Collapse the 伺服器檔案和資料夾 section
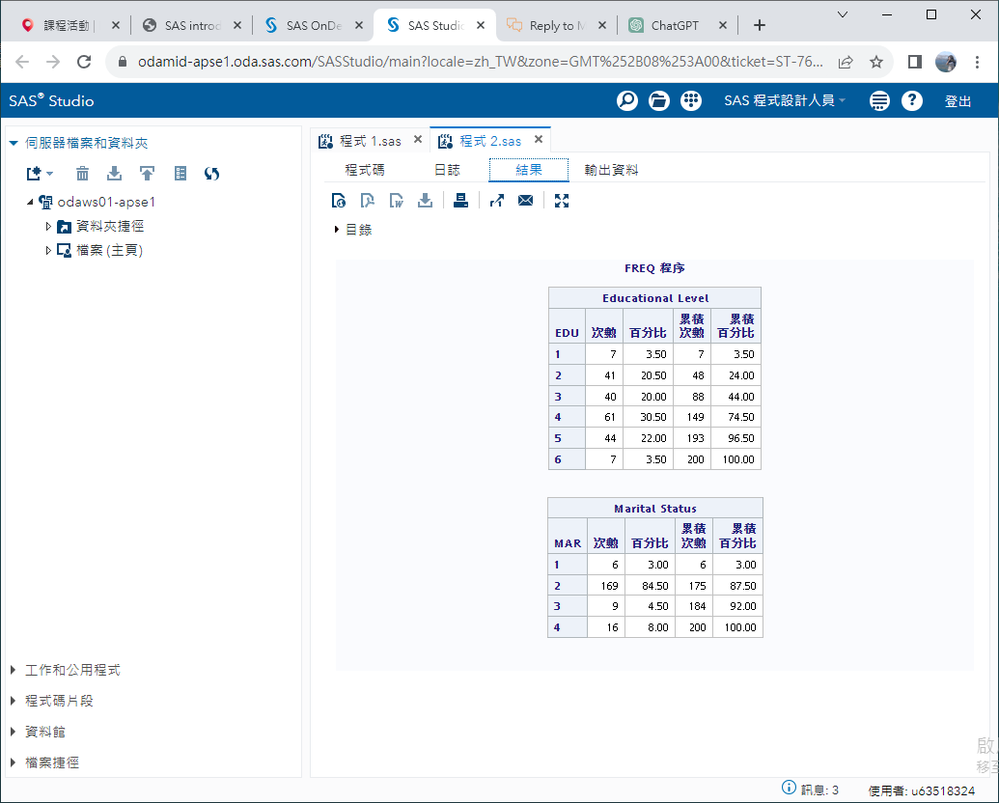 coord(13,143)
